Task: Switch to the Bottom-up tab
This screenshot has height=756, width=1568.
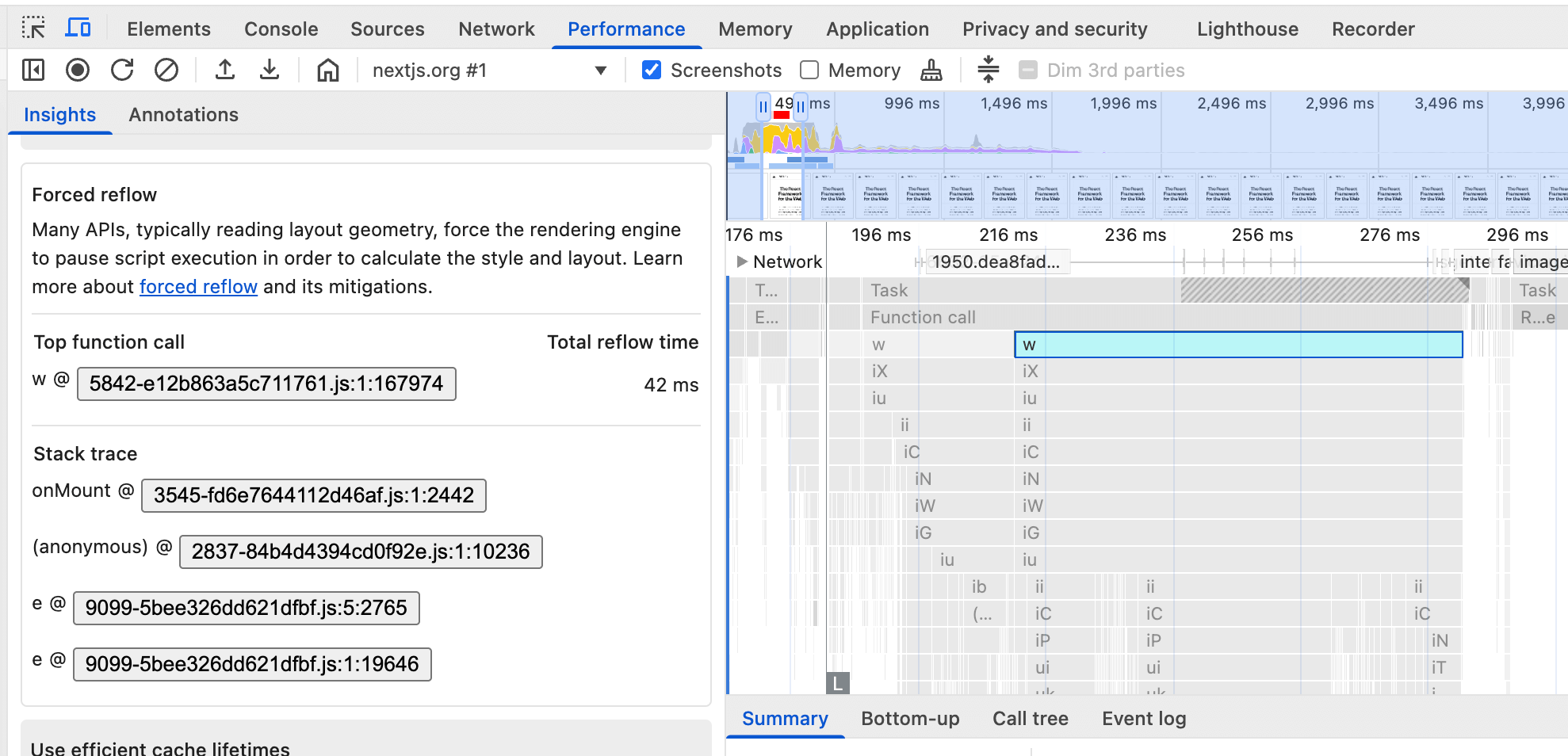Action: click(910, 719)
